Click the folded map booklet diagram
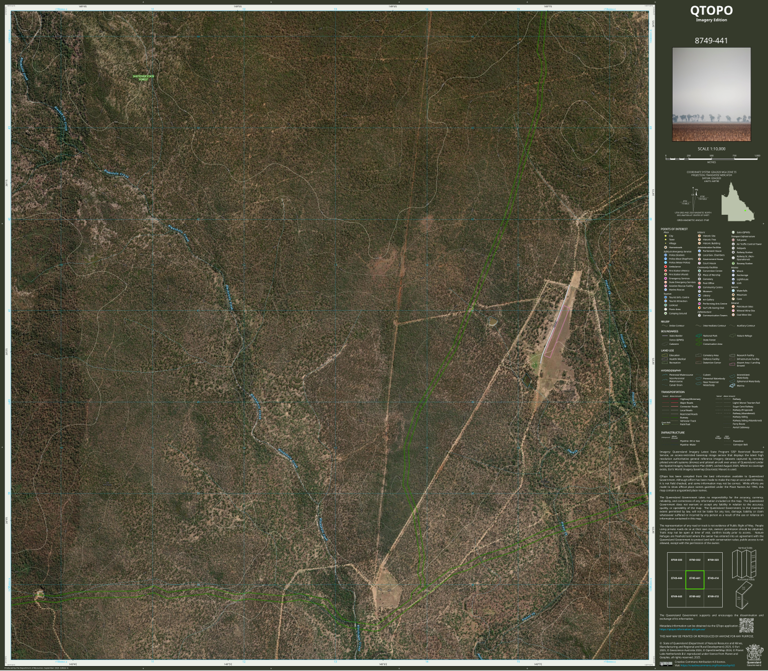 coord(744,596)
